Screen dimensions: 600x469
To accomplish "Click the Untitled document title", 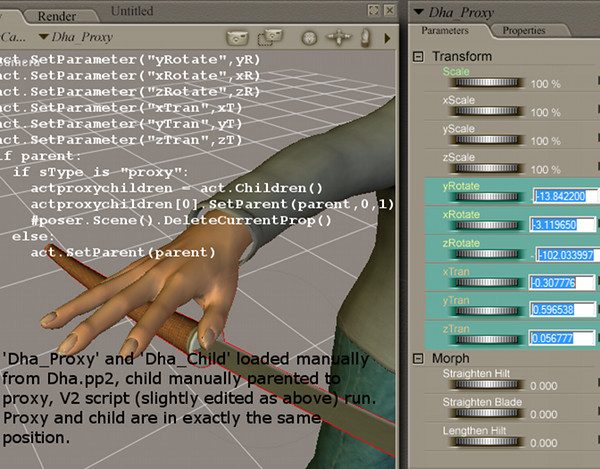I will click(x=132, y=11).
